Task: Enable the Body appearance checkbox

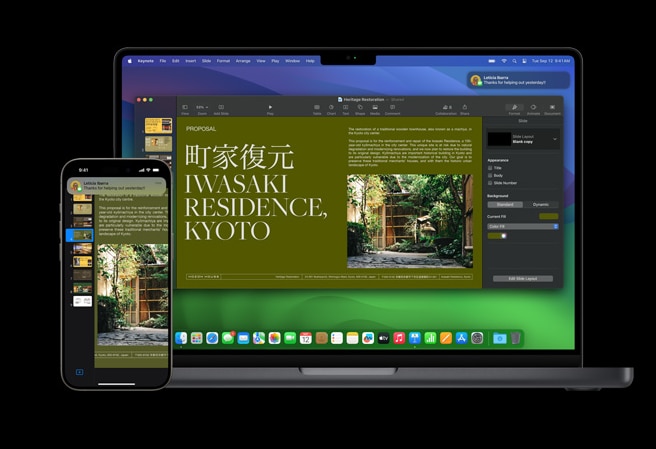Action: coord(490,175)
